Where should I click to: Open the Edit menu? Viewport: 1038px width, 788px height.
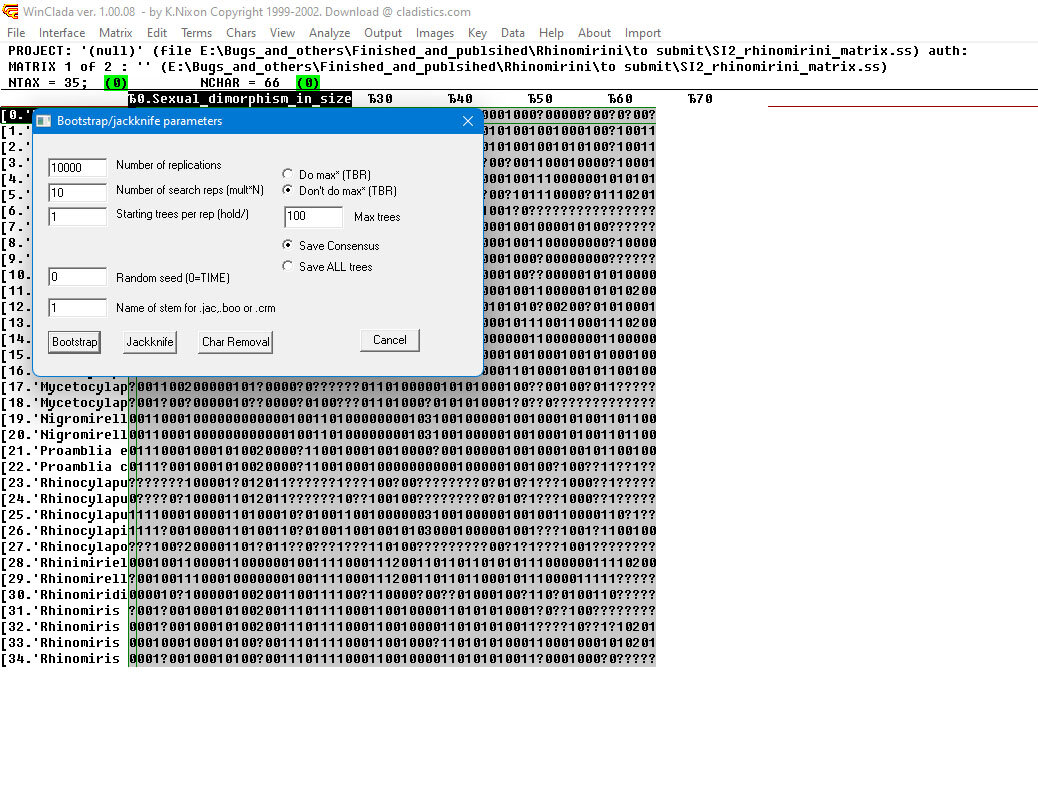click(157, 33)
